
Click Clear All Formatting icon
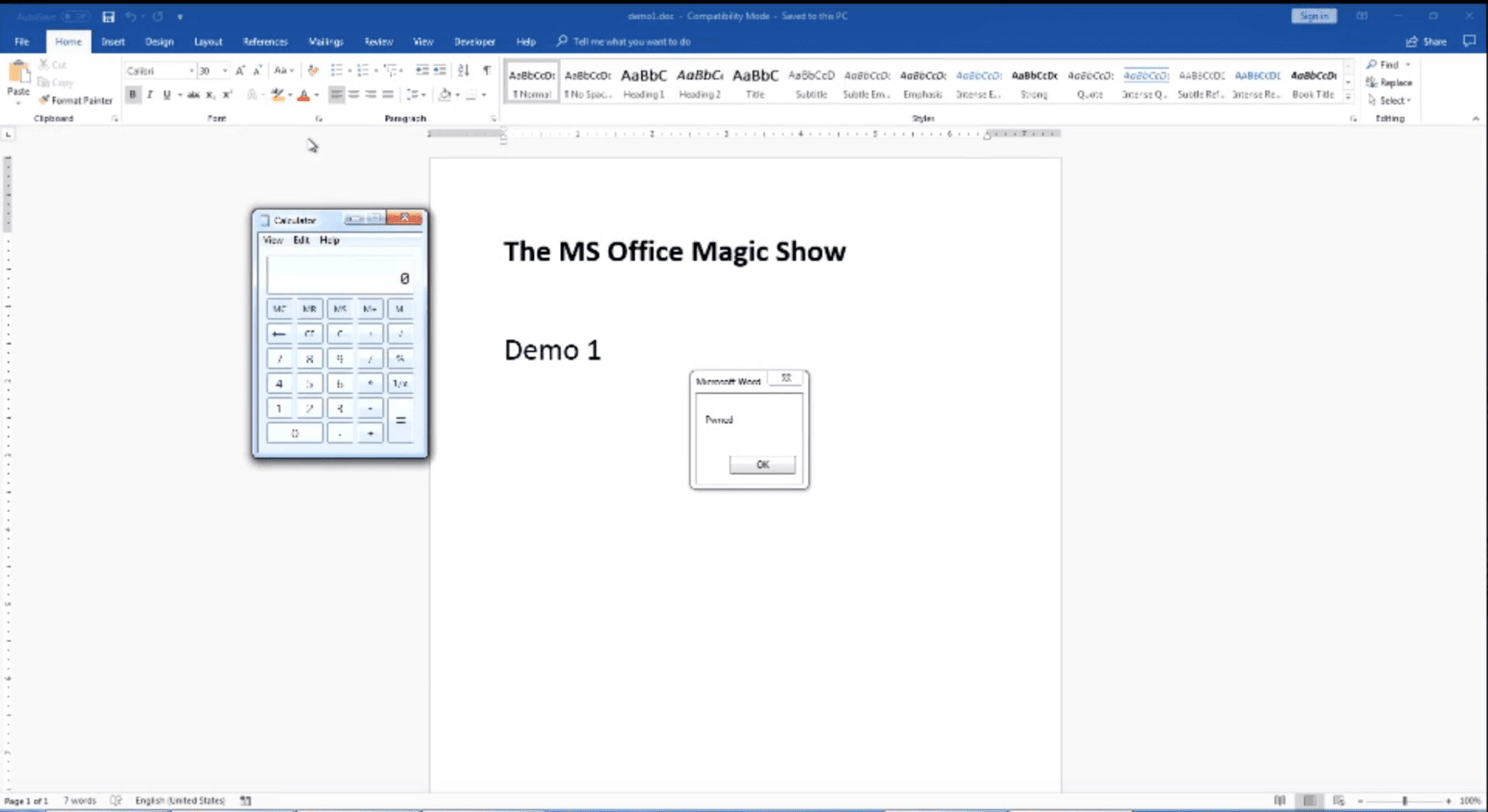[313, 70]
